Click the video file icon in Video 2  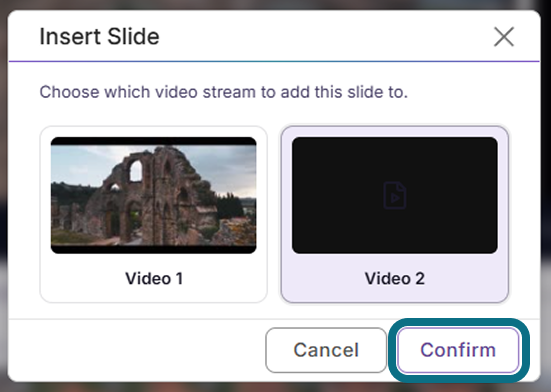coord(395,195)
